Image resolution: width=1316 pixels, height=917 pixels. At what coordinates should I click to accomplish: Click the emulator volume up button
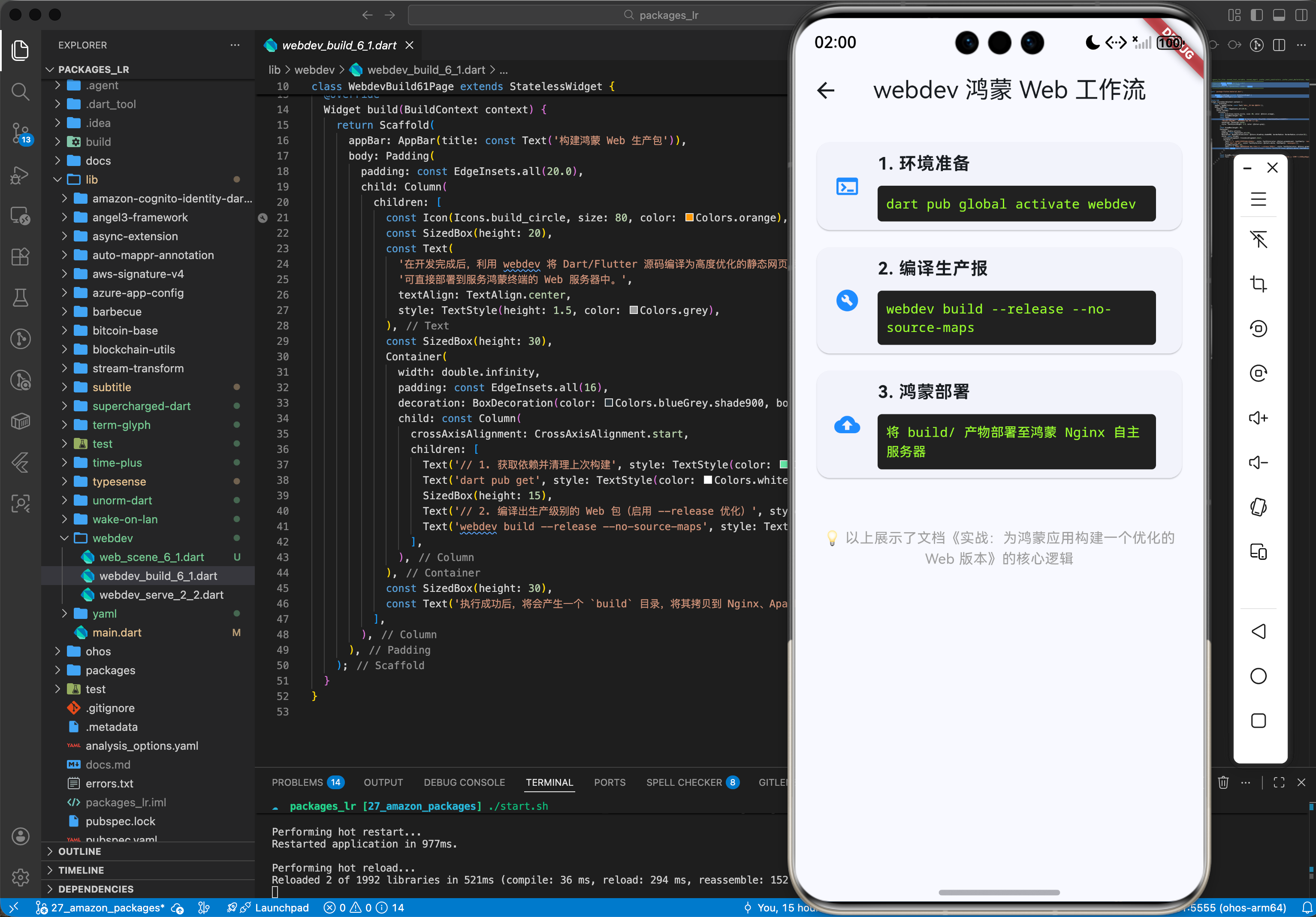(x=1258, y=418)
